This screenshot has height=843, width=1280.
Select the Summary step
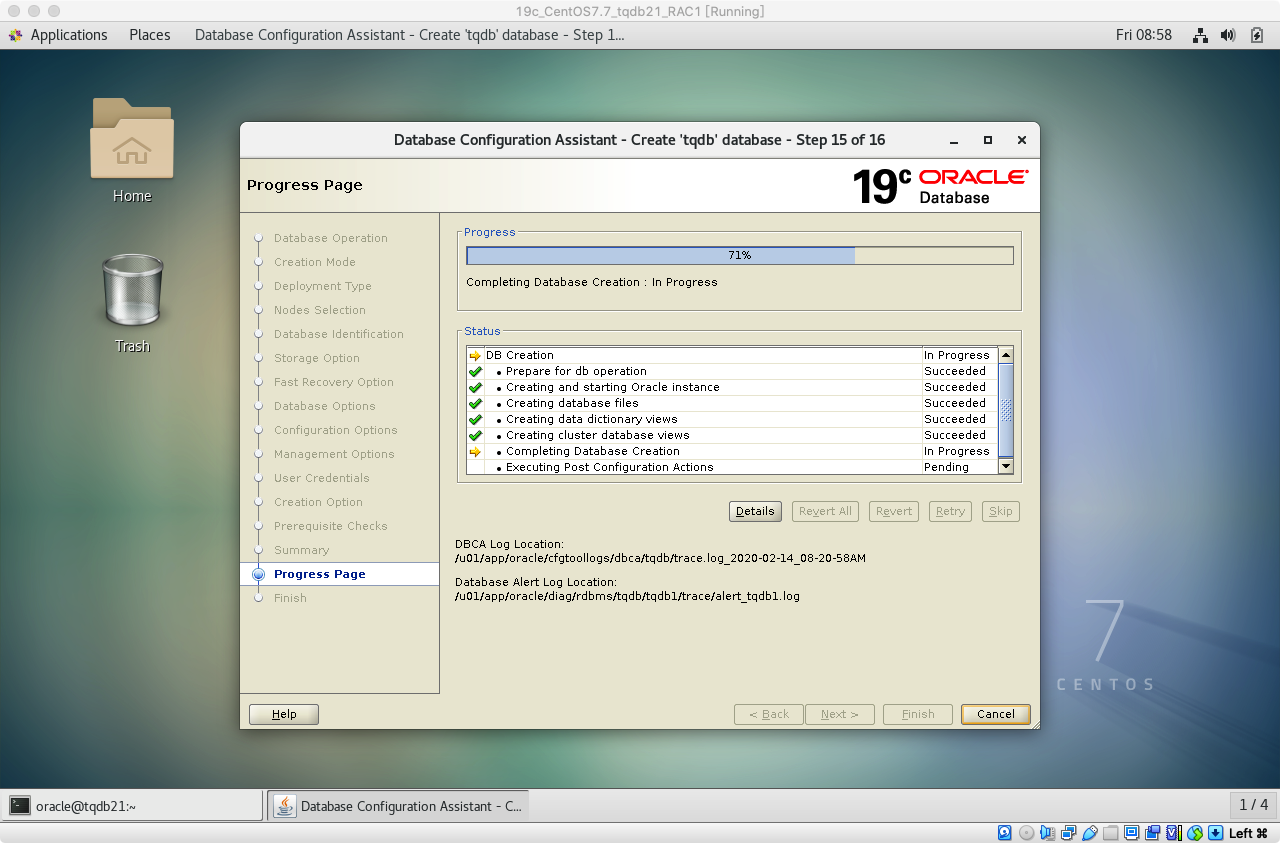coord(302,550)
